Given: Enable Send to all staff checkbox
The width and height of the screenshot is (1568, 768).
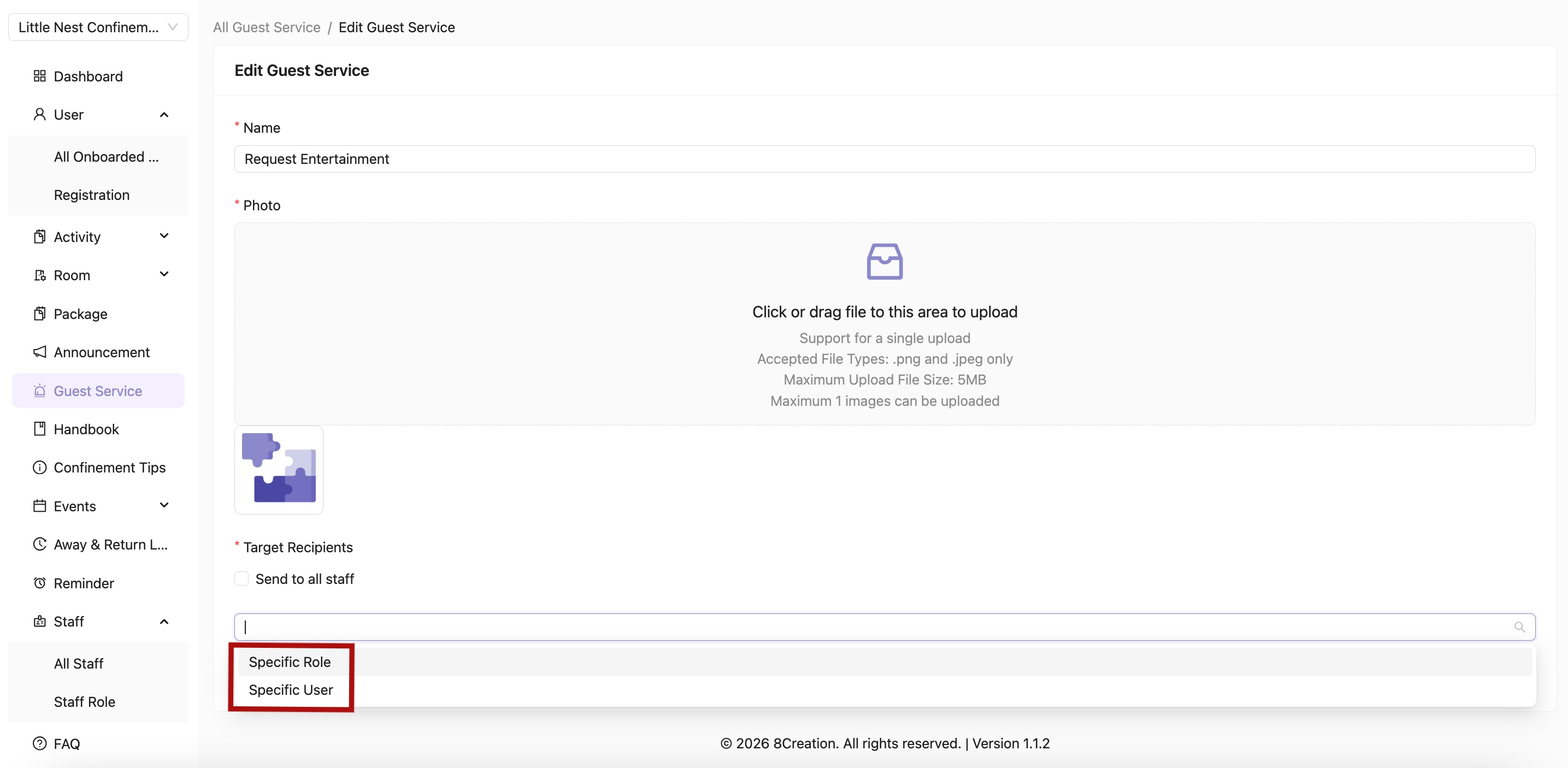Looking at the screenshot, I should pos(241,579).
